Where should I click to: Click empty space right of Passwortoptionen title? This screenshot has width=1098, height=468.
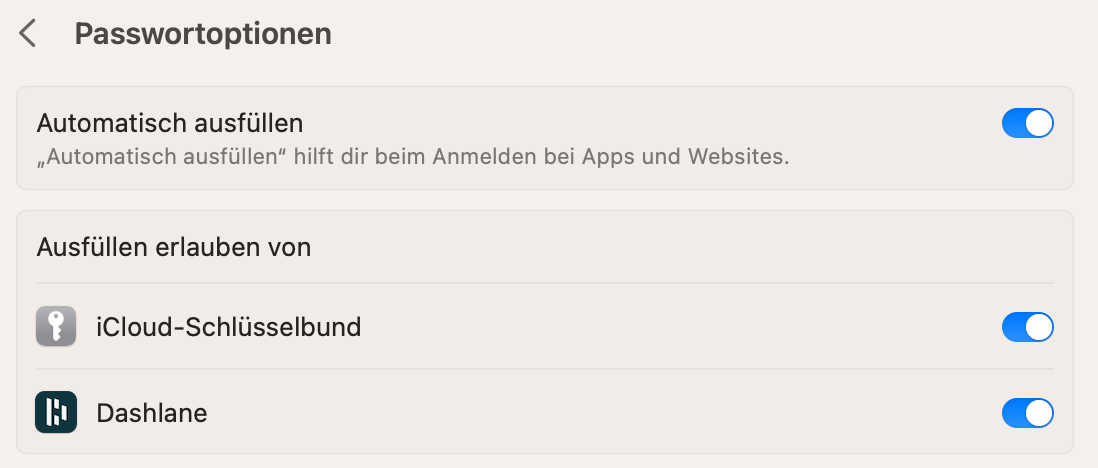point(650,34)
